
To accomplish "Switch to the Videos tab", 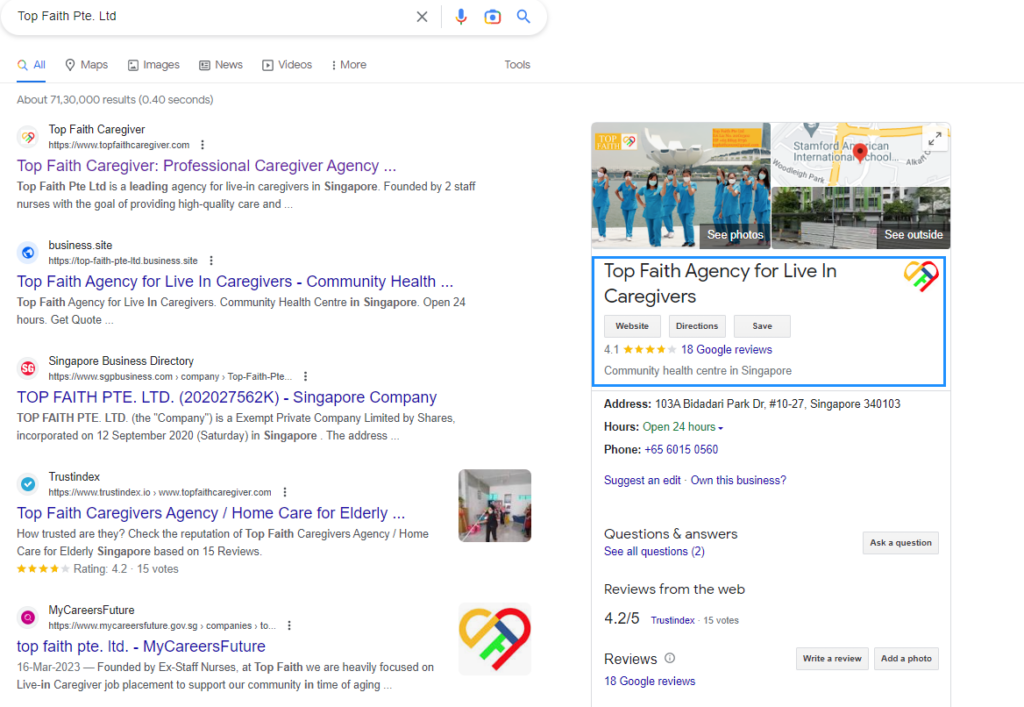I will coord(287,65).
